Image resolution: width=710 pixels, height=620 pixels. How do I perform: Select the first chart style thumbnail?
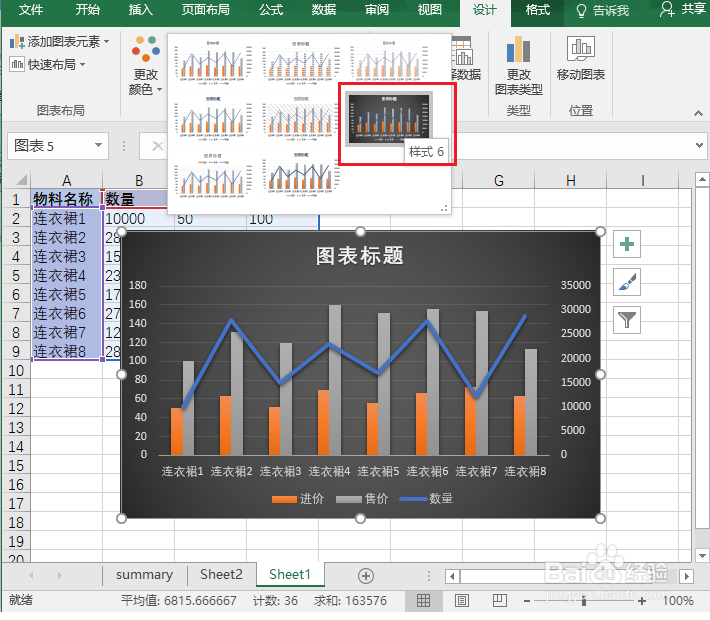click(213, 62)
